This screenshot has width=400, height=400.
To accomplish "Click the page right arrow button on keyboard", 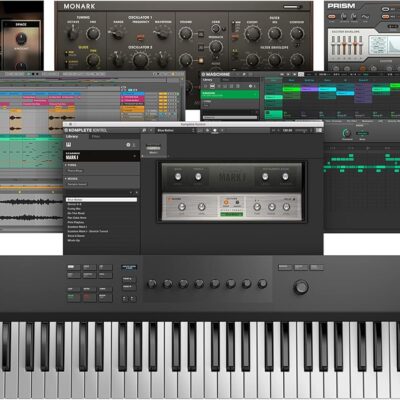I will [x=133, y=299].
